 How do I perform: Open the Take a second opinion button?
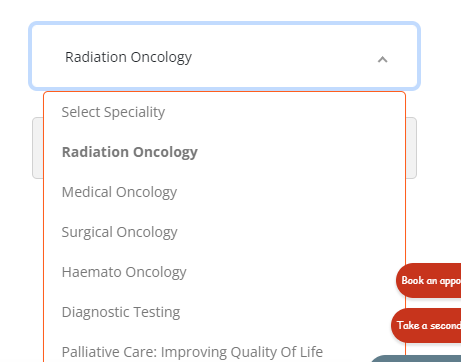coord(426,325)
